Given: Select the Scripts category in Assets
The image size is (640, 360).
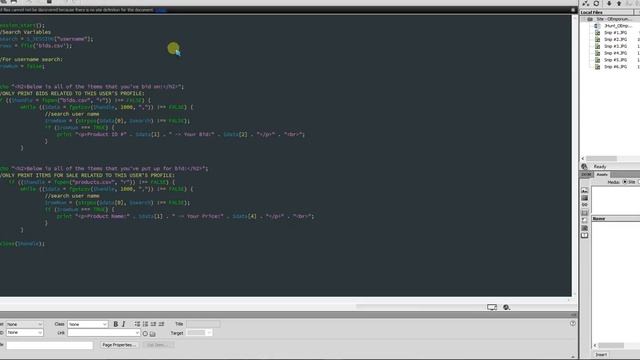Looking at the screenshot, I should click(x=584, y=220).
